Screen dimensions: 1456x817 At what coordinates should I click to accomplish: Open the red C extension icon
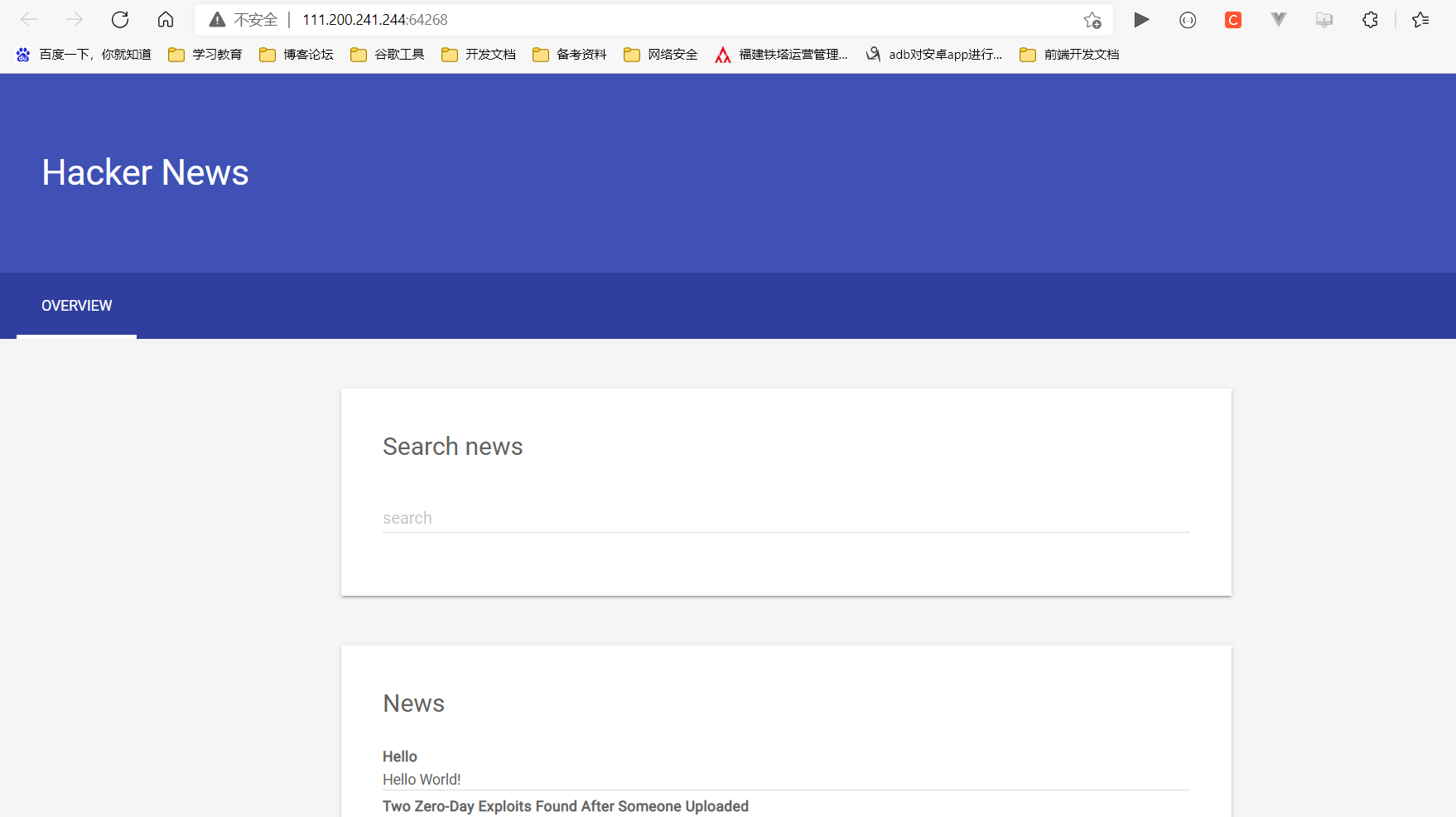1233,20
